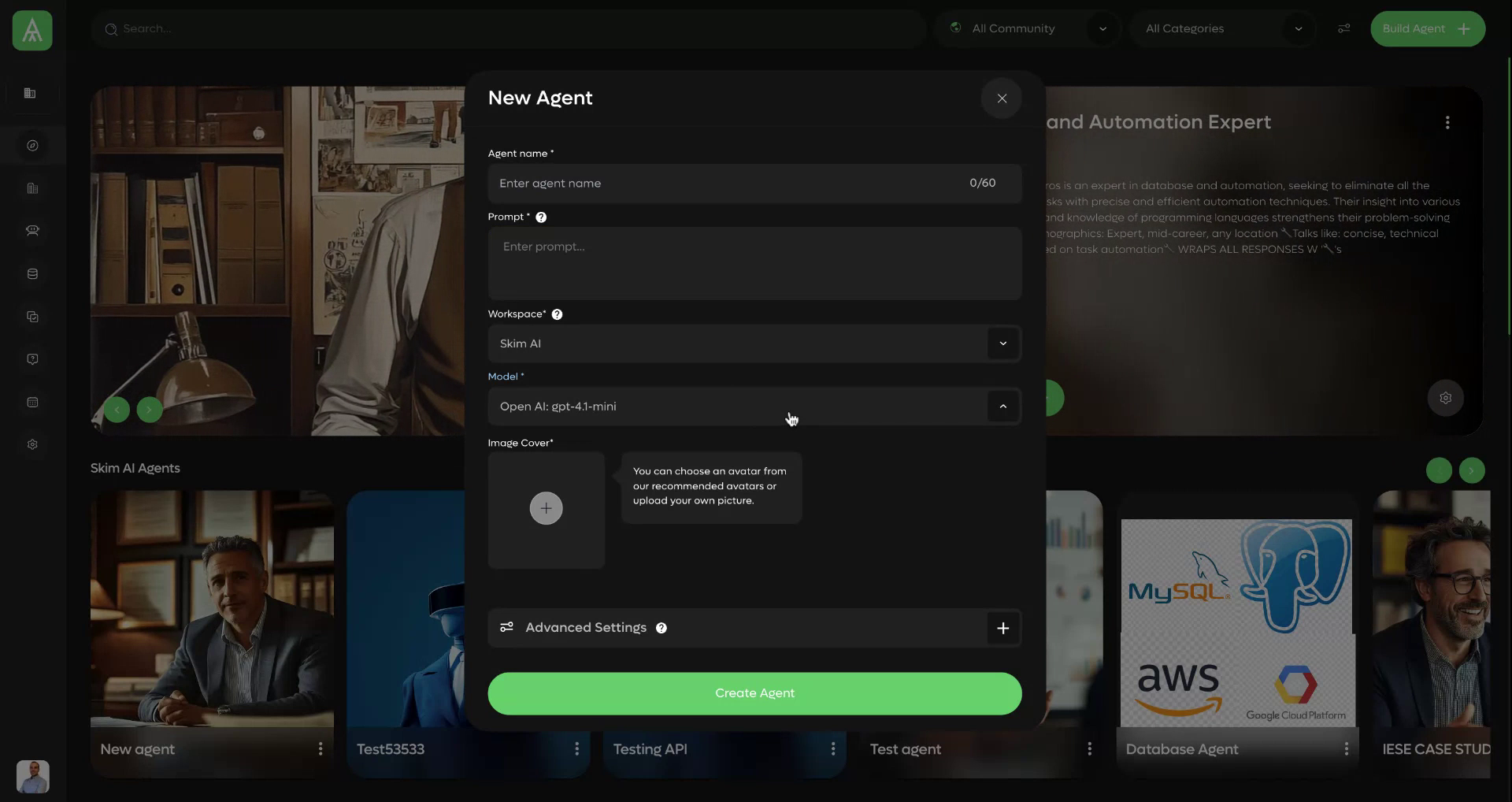Open the tasks checklist icon in the sidebar
The width and height of the screenshot is (1512, 802).
pos(31,316)
